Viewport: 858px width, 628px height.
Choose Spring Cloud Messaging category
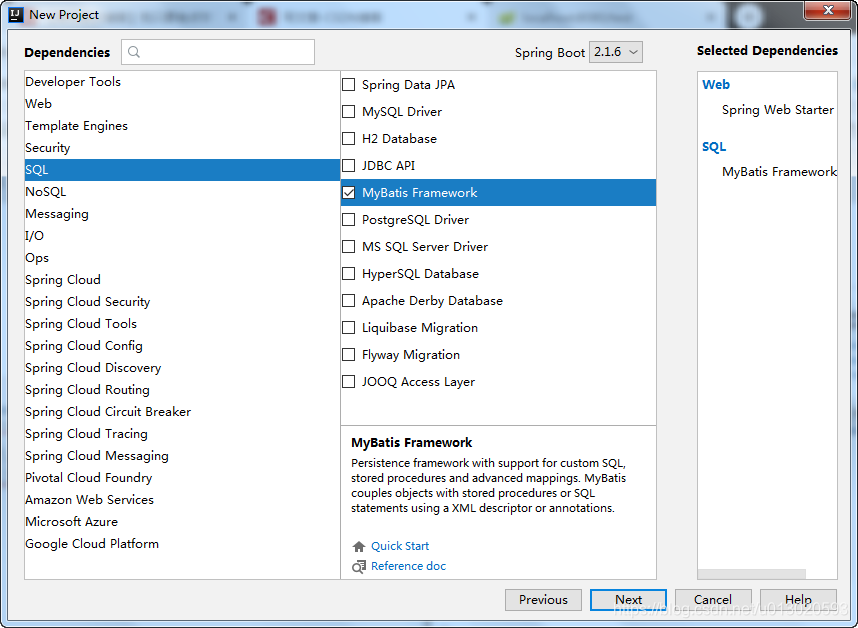182,456
